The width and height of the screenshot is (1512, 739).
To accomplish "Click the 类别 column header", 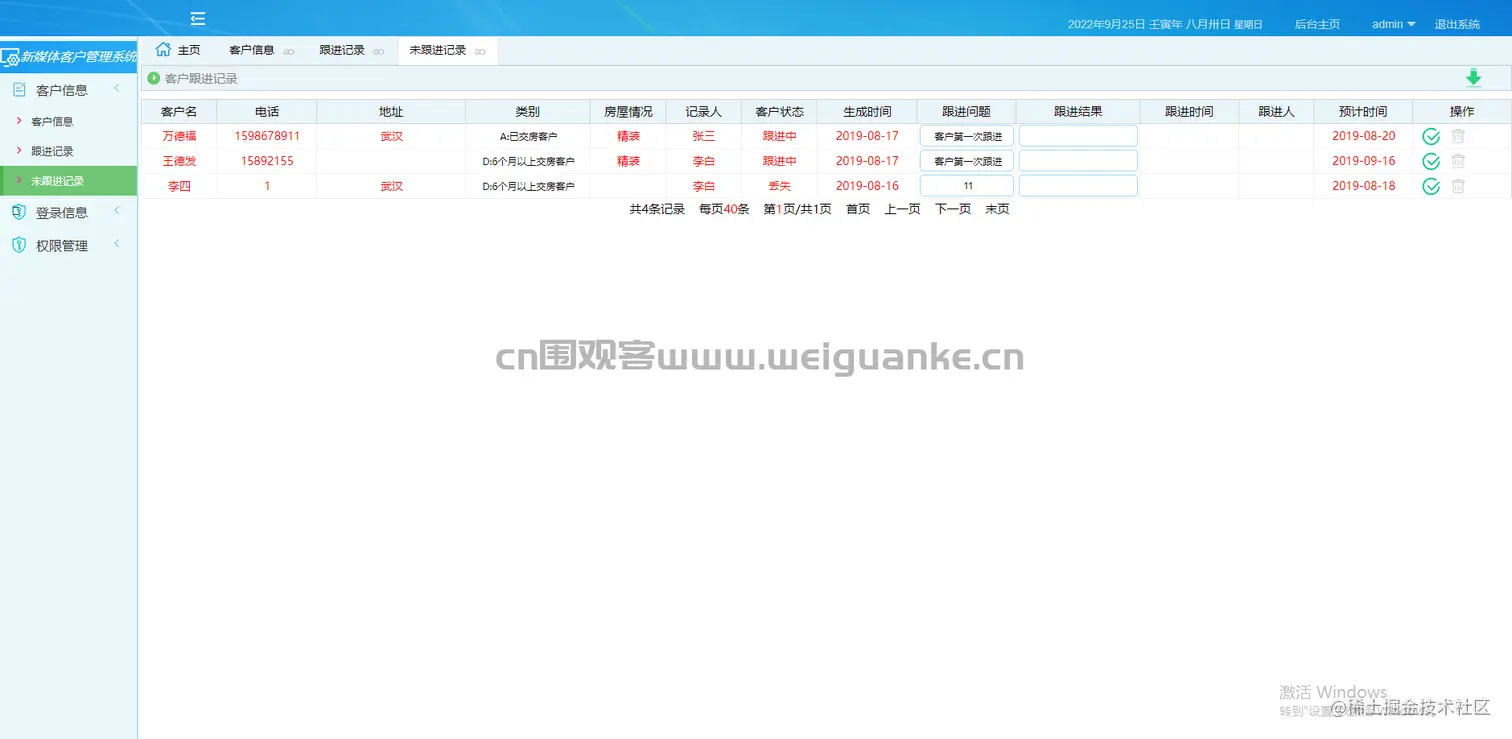I will coord(528,112).
